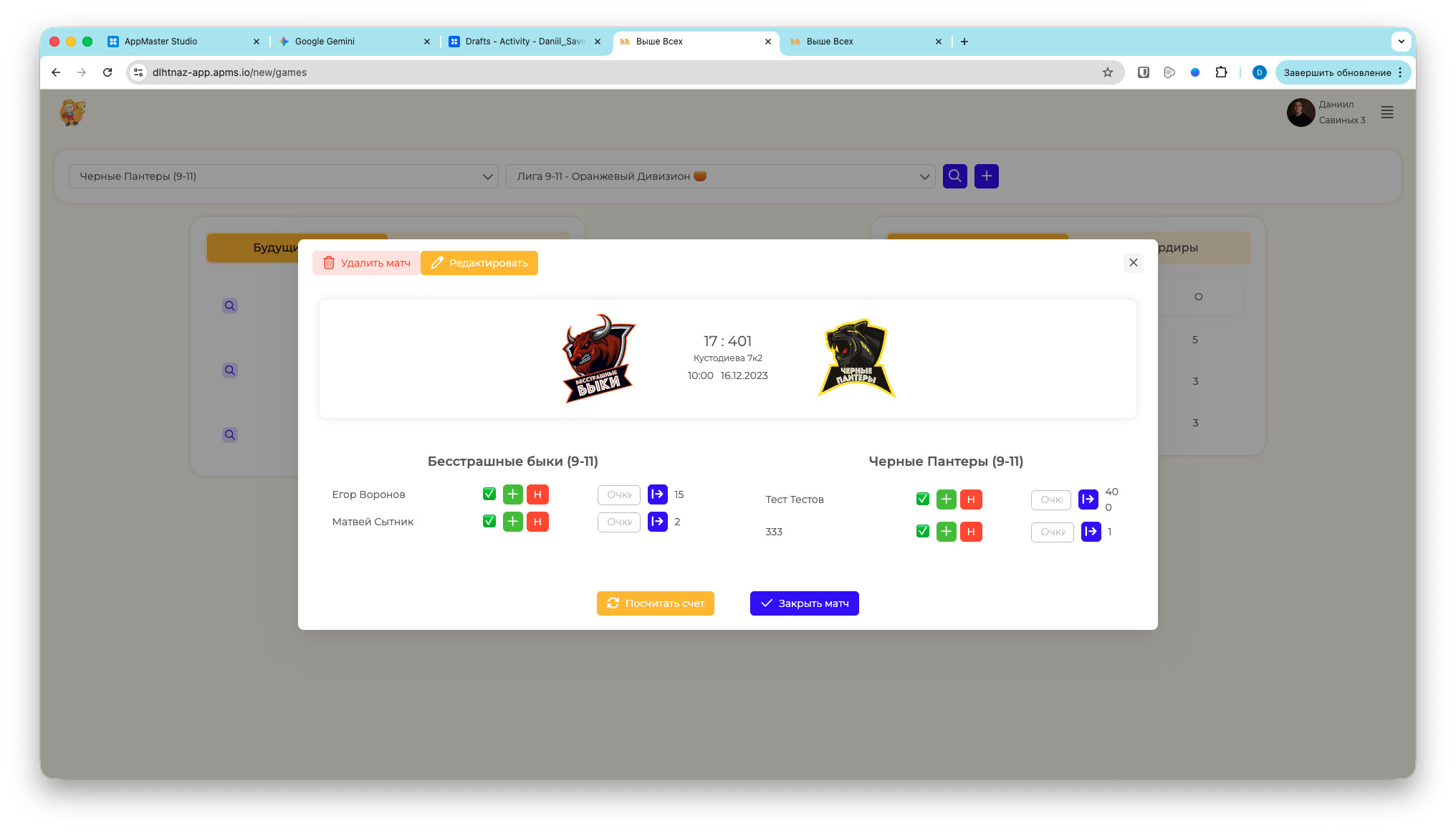Click red Н button for Матвей Сытник
The width and height of the screenshot is (1456, 832).
[x=537, y=522]
